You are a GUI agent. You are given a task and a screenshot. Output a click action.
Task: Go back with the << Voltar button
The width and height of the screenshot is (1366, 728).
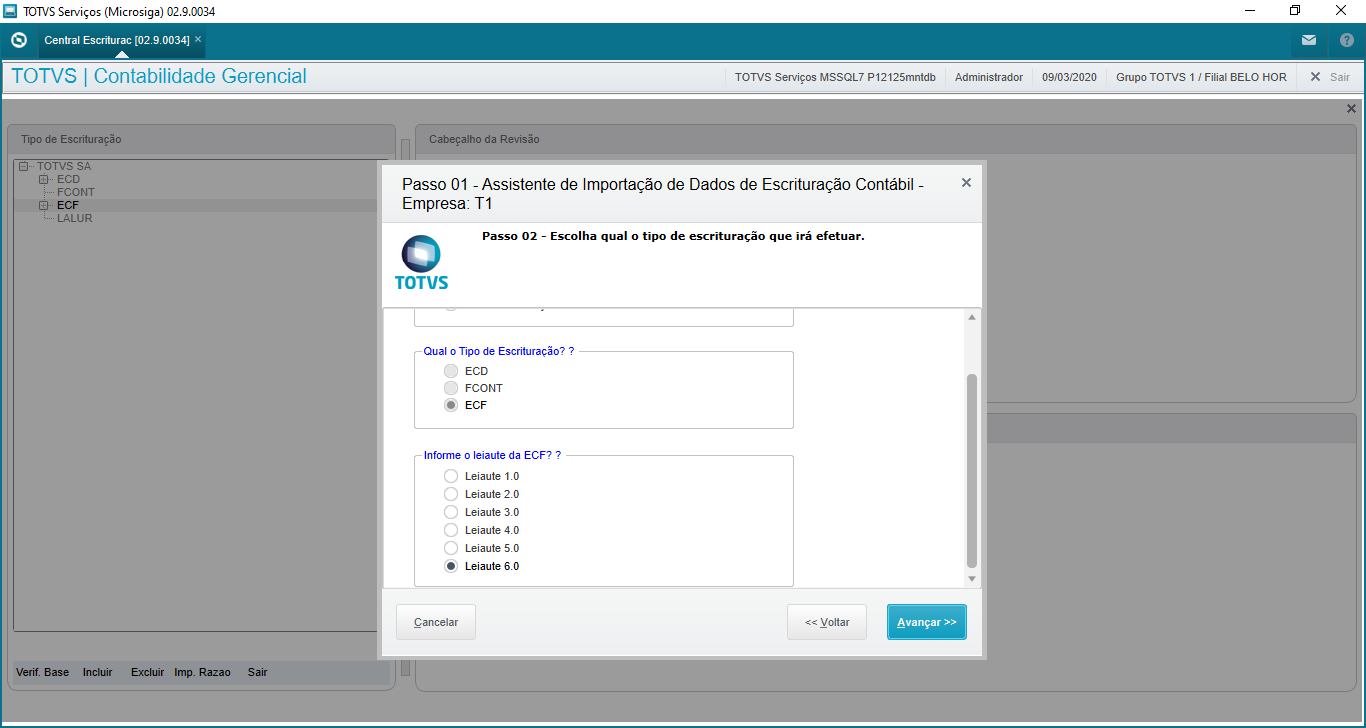coord(827,622)
